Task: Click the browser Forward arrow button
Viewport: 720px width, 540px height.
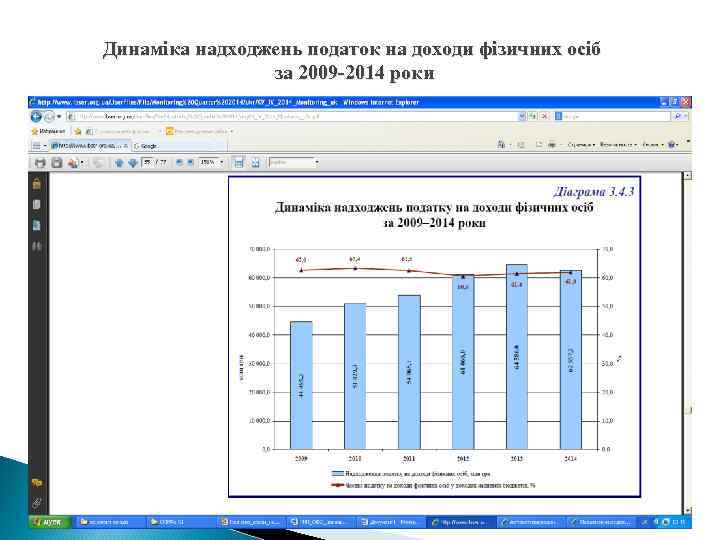Action: pos(49,117)
